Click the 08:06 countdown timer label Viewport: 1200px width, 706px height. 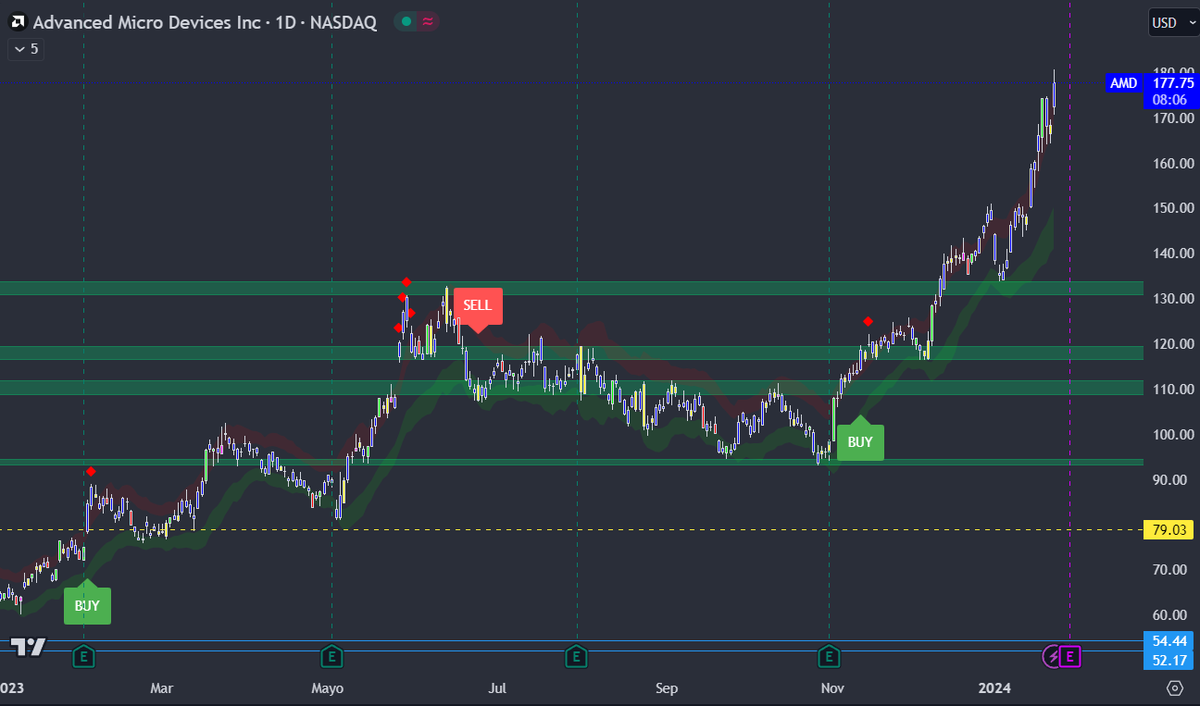point(1169,100)
